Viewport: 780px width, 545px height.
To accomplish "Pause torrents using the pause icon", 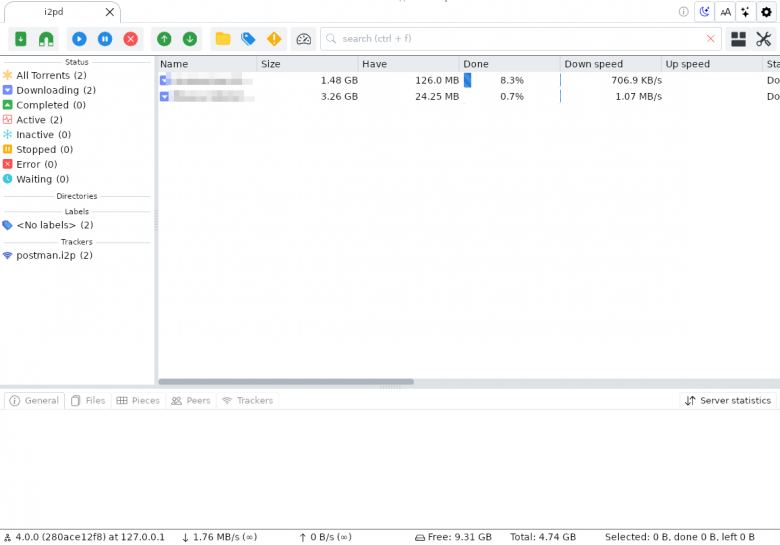I will click(x=105, y=39).
